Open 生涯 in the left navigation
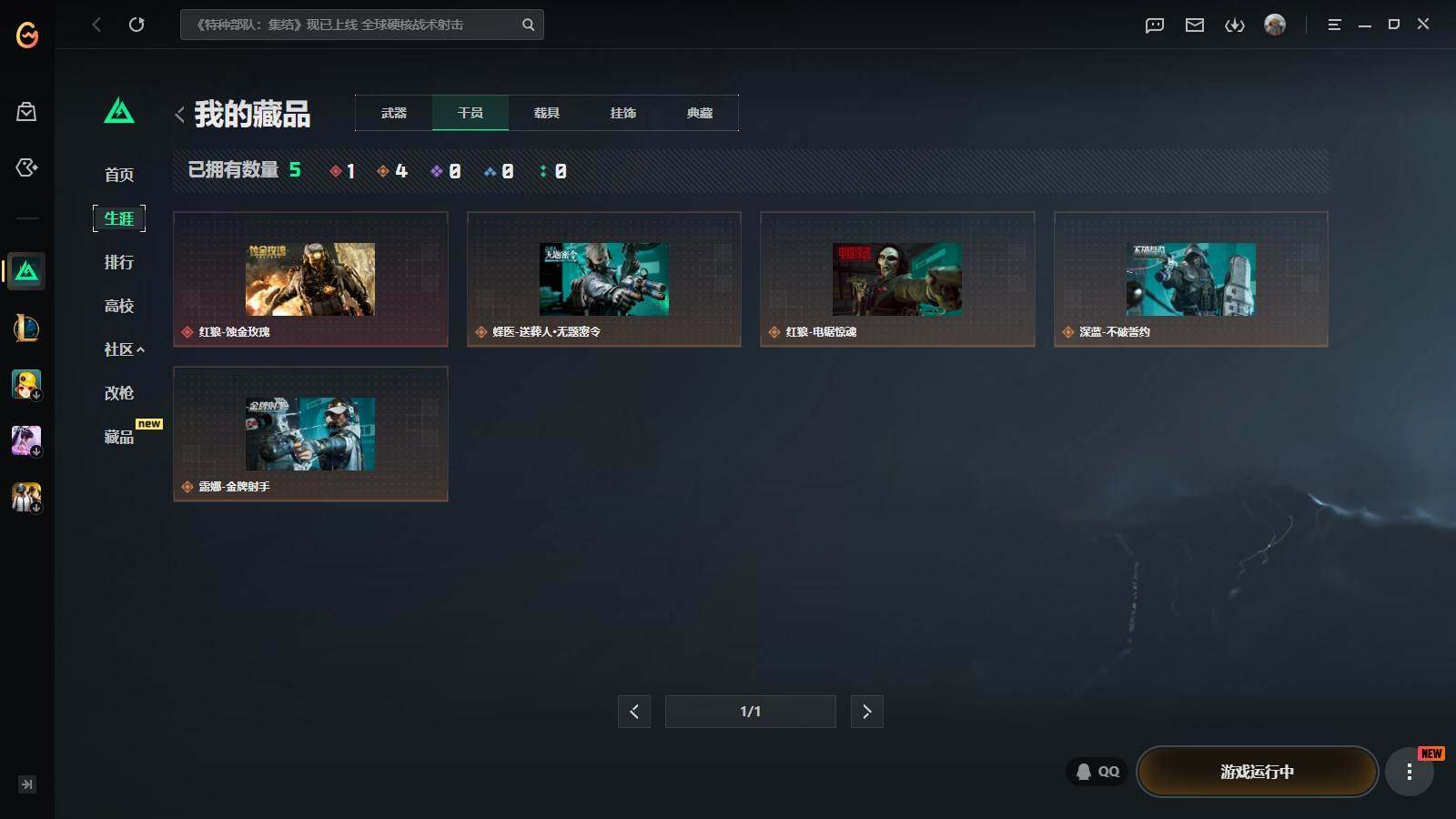The height and width of the screenshot is (819, 1456). pyautogui.click(x=119, y=218)
